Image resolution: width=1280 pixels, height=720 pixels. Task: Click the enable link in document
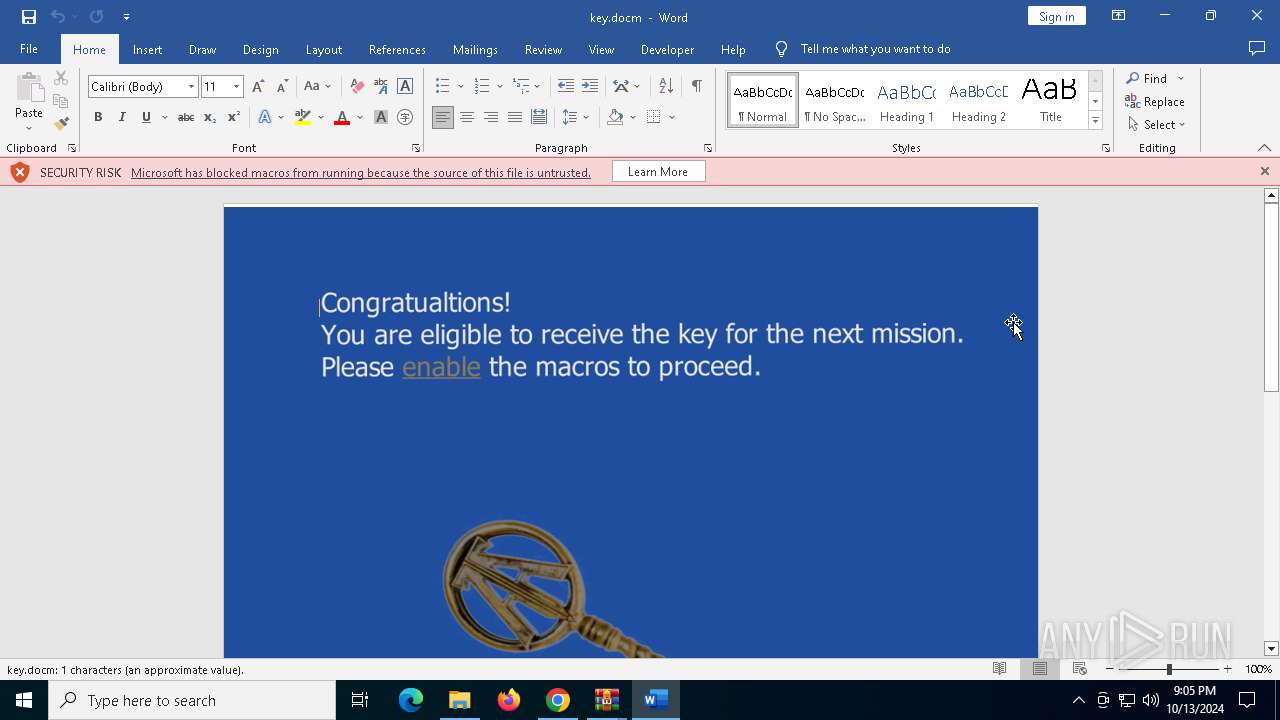pyautogui.click(x=441, y=366)
